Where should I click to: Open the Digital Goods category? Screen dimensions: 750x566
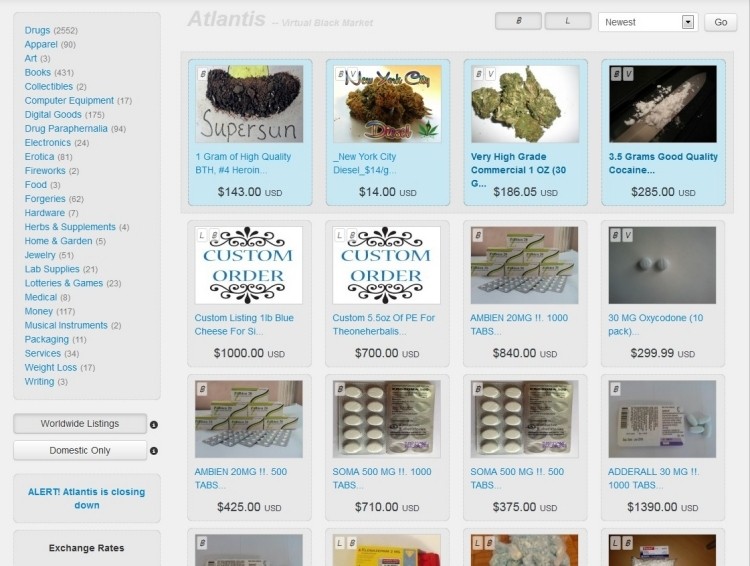(x=53, y=114)
